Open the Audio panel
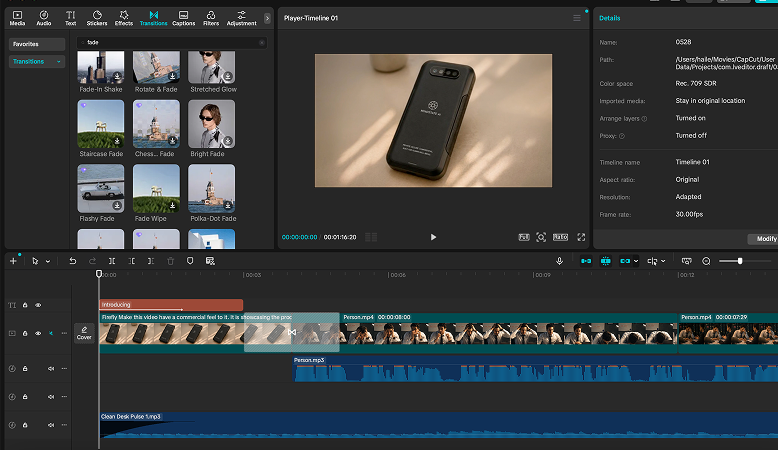Image resolution: width=778 pixels, height=450 pixels. [x=44, y=18]
